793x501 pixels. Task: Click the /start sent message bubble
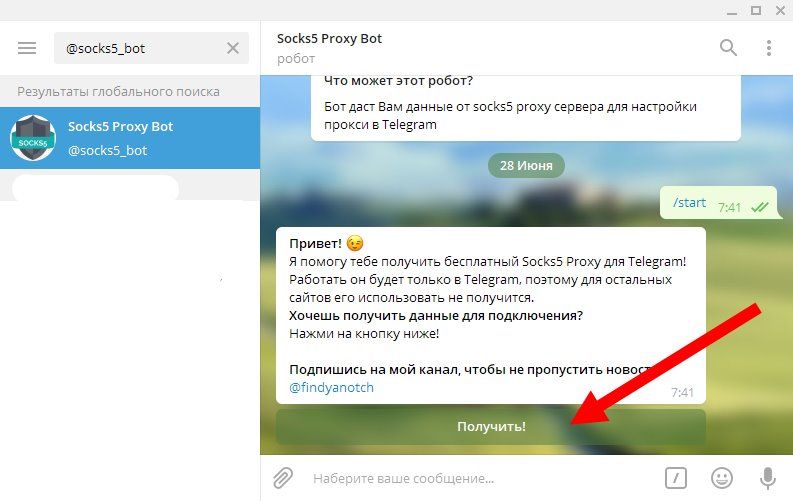coord(718,203)
